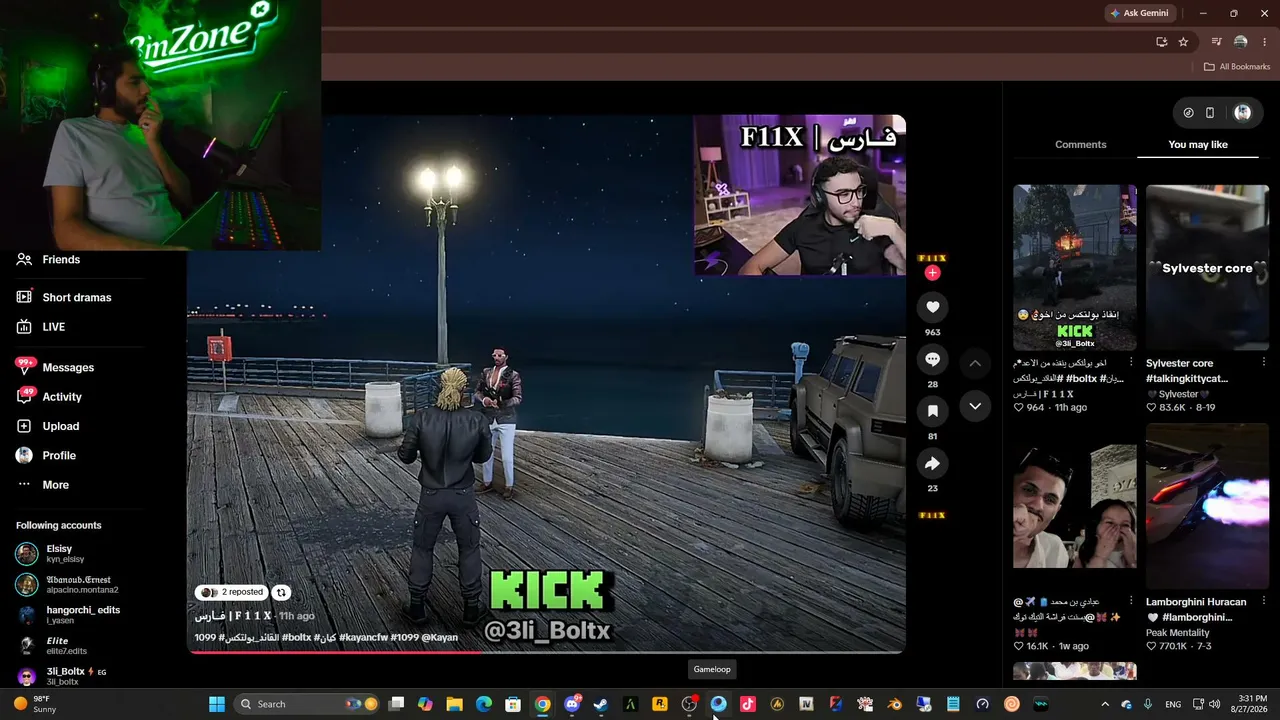Screen dimensions: 1280x720
Task: Open the KICK @3li_Boltx recommended thumbnail
Action: point(1075,268)
